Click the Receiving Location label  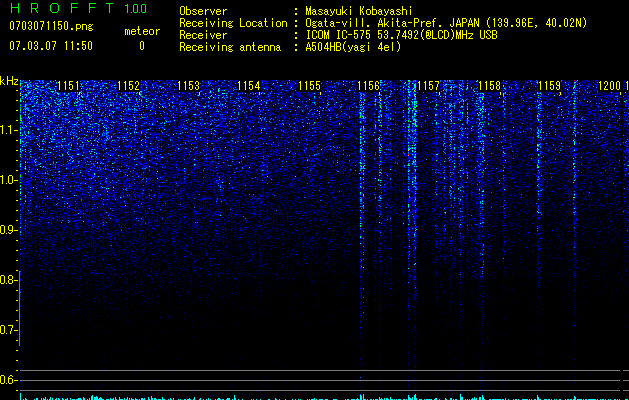tap(233, 24)
